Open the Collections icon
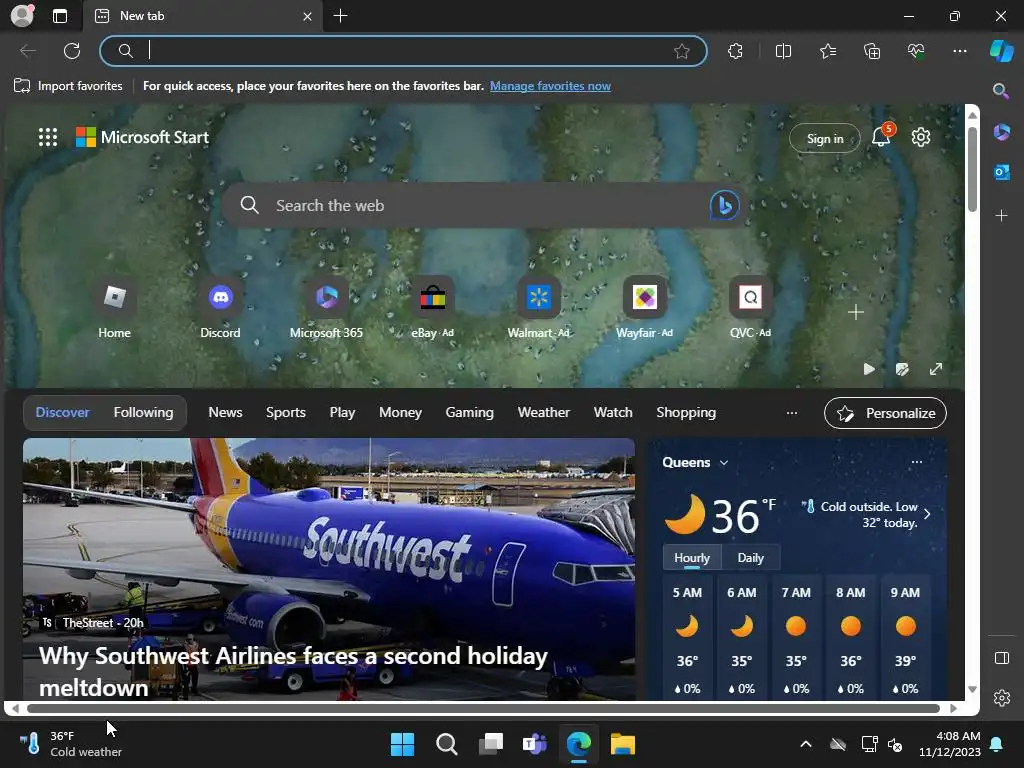The height and width of the screenshot is (768, 1024). click(x=872, y=51)
